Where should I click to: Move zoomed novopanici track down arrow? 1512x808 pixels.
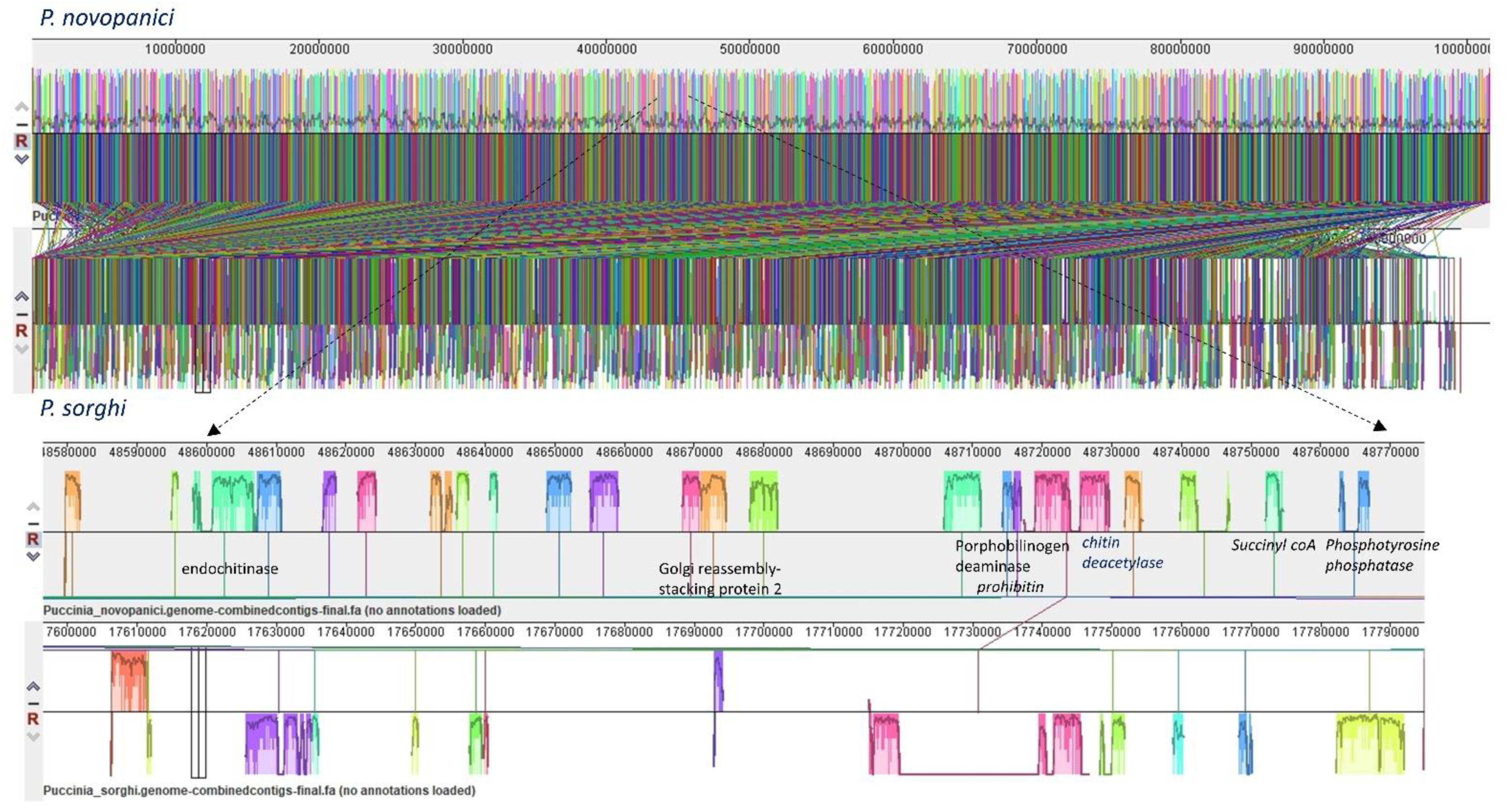33,556
